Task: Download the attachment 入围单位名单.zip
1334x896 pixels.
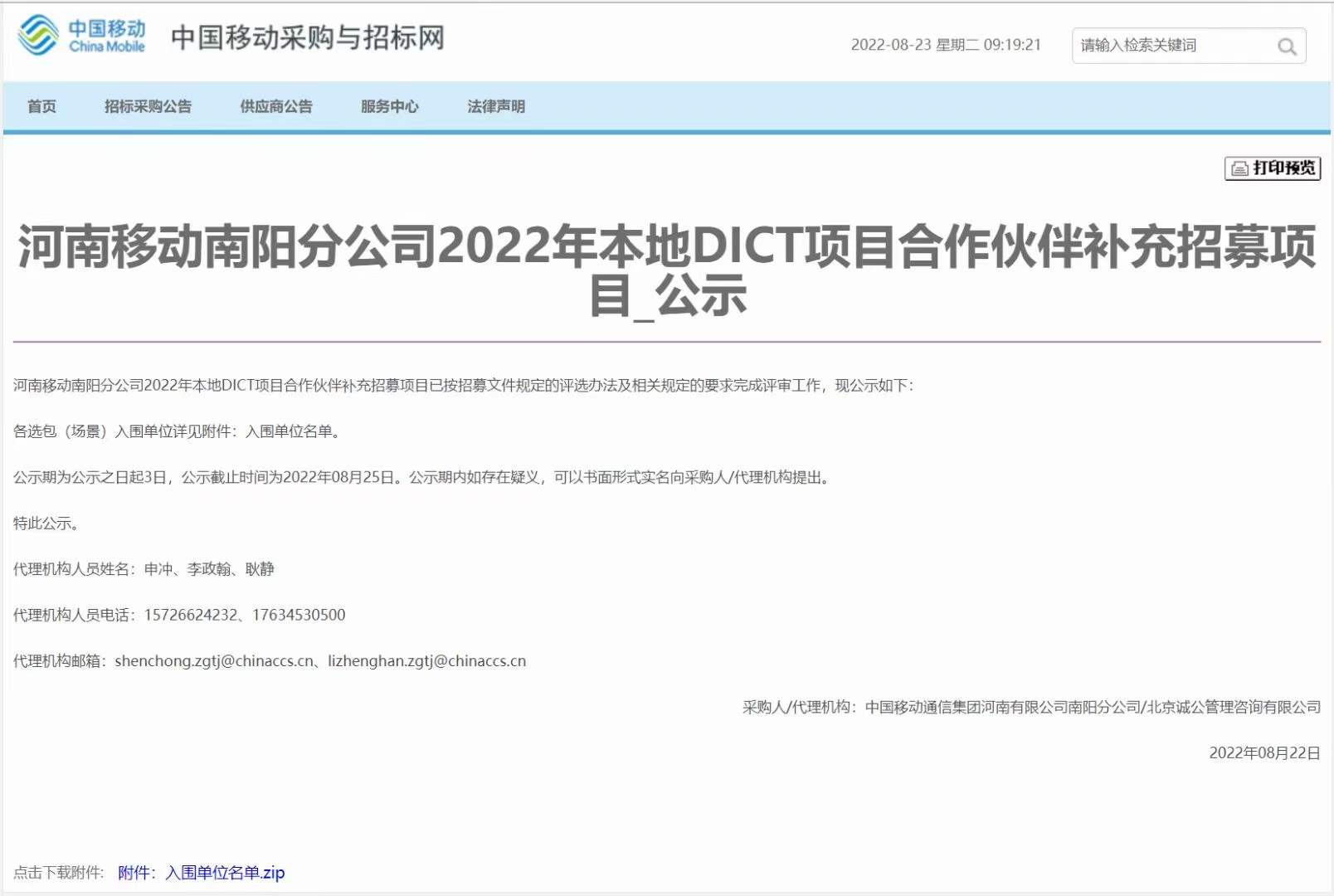Action: point(202,872)
